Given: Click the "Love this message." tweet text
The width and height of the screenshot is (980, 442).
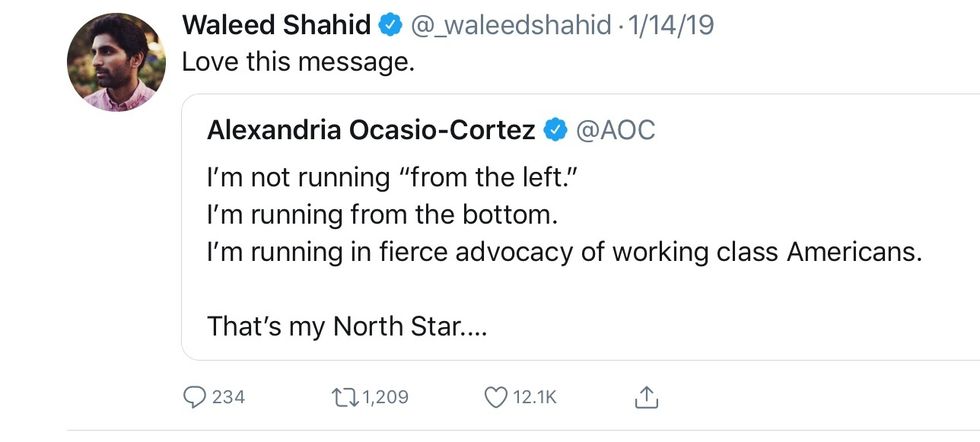Looking at the screenshot, I should tap(297, 60).
